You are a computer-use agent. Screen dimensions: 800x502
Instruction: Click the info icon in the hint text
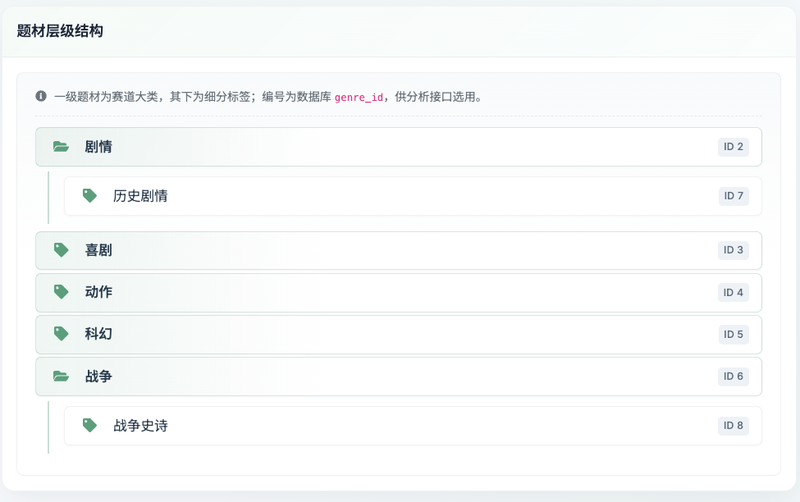[x=41, y=96]
